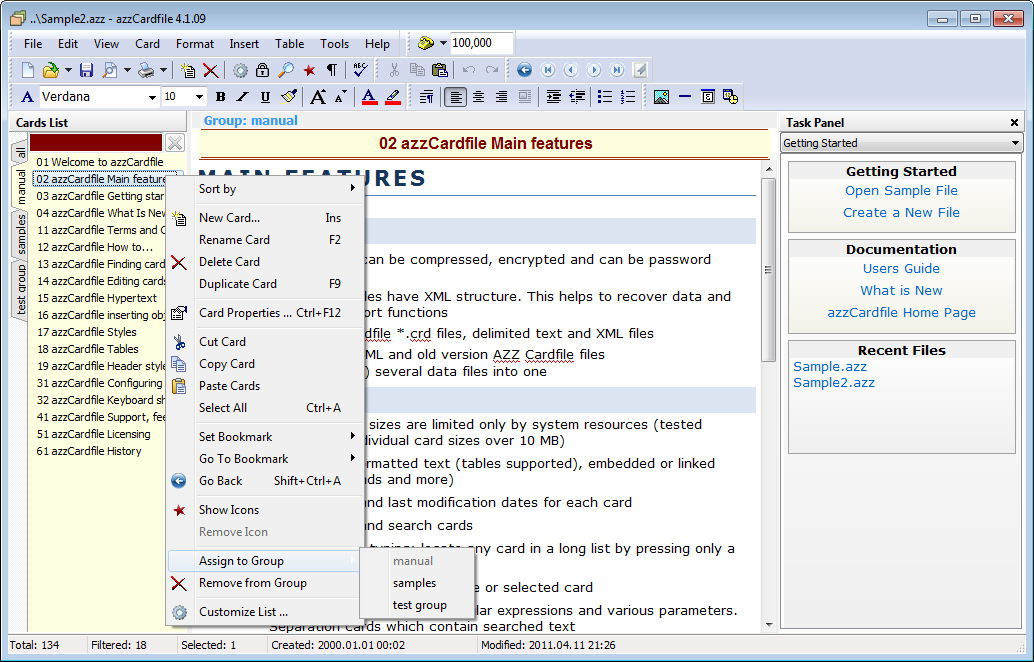Open password protection via the lock icon

click(260, 70)
